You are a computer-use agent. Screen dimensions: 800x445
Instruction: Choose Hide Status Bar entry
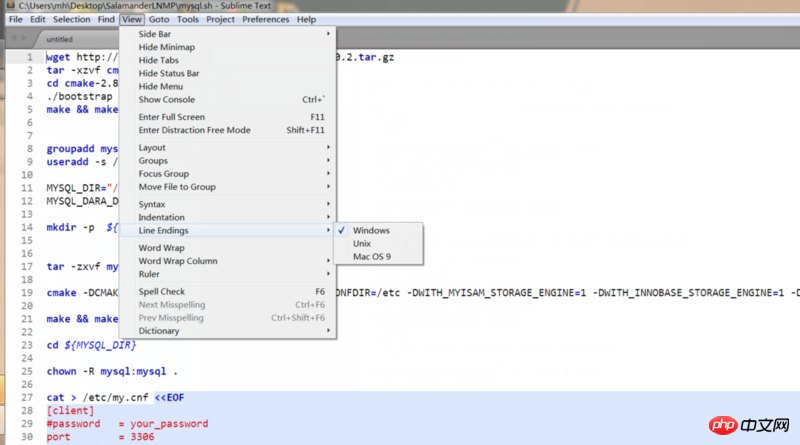228,73
